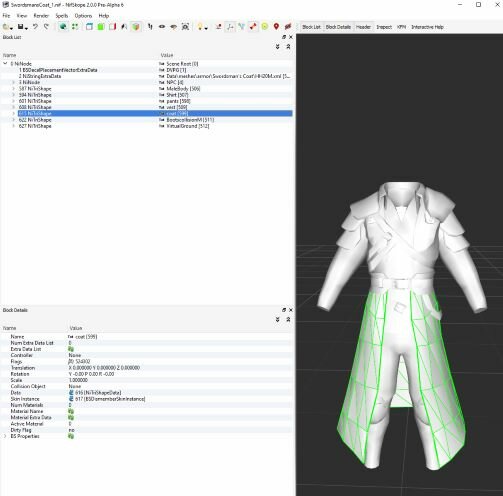Open the File menu
Image resolution: width=503 pixels, height=496 pixels.
pyautogui.click(x=6, y=16)
